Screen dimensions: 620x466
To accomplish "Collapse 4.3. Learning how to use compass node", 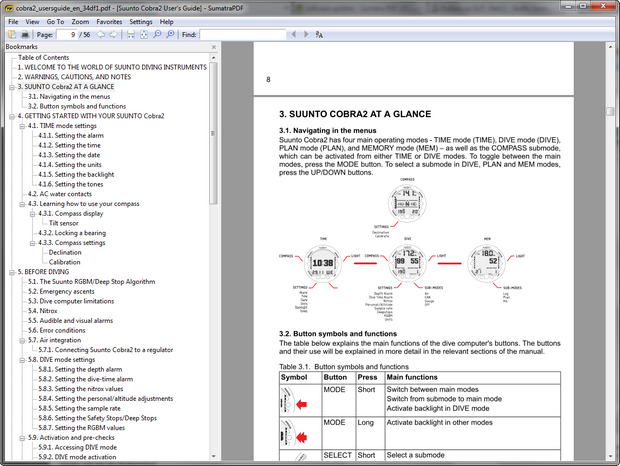I will pyautogui.click(x=22, y=204).
